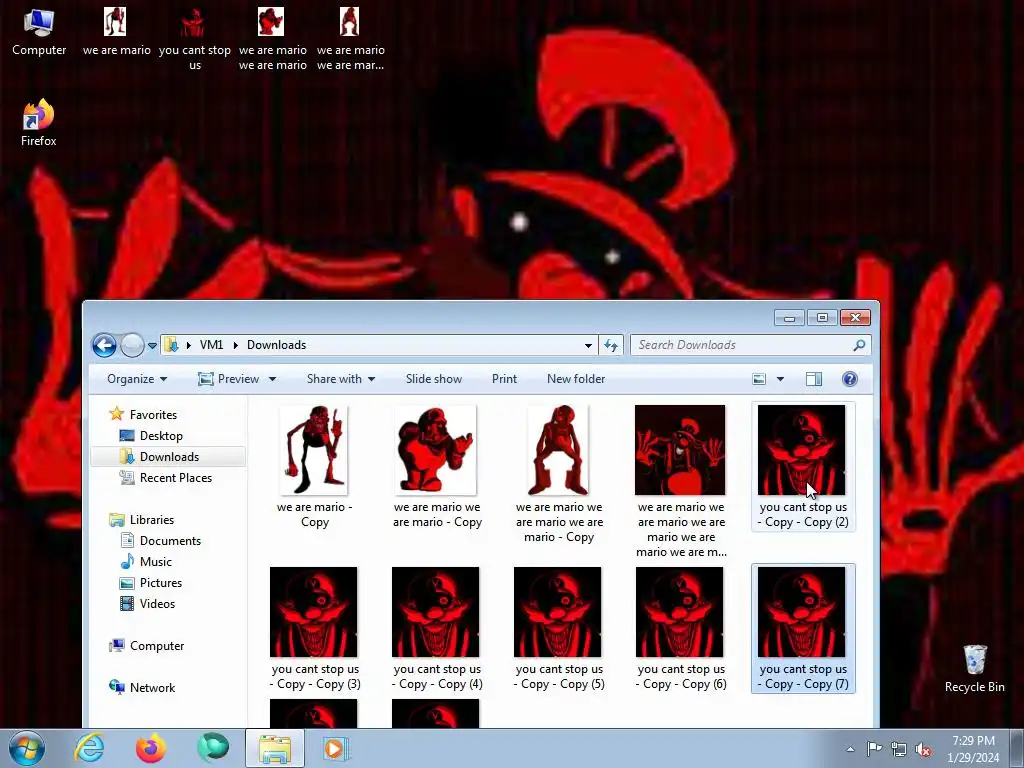Open Preview dropdown arrow
1024x768 pixels.
(x=272, y=379)
